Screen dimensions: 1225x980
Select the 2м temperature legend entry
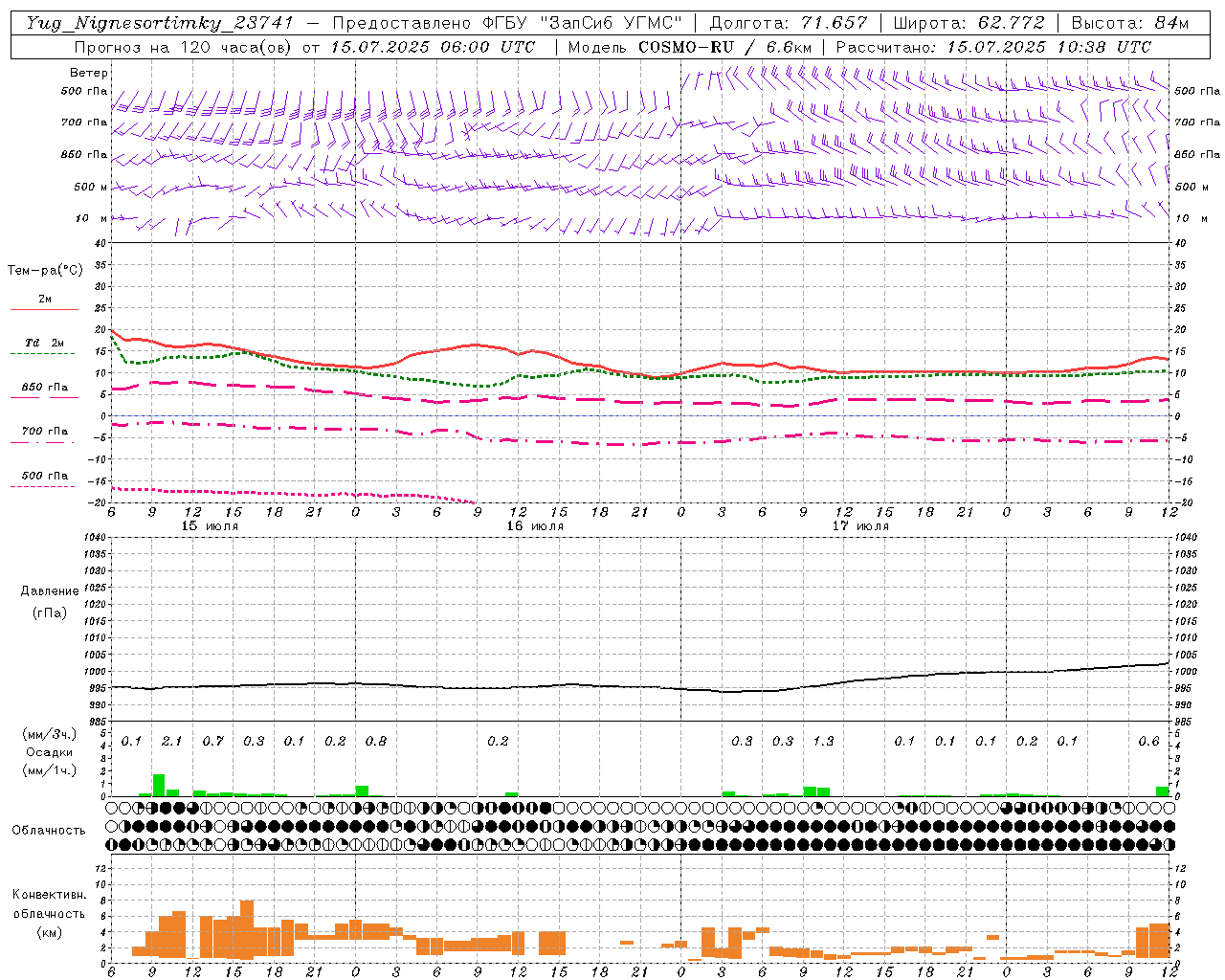pos(45,299)
